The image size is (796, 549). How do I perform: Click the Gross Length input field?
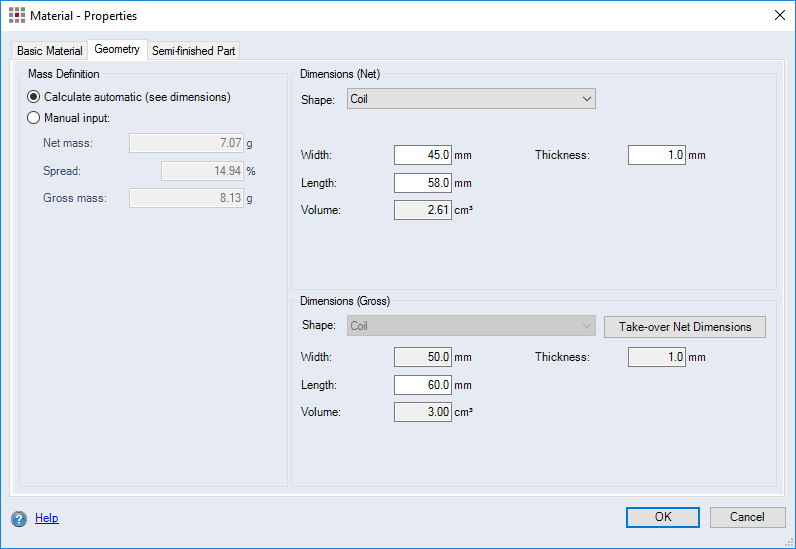pos(423,385)
